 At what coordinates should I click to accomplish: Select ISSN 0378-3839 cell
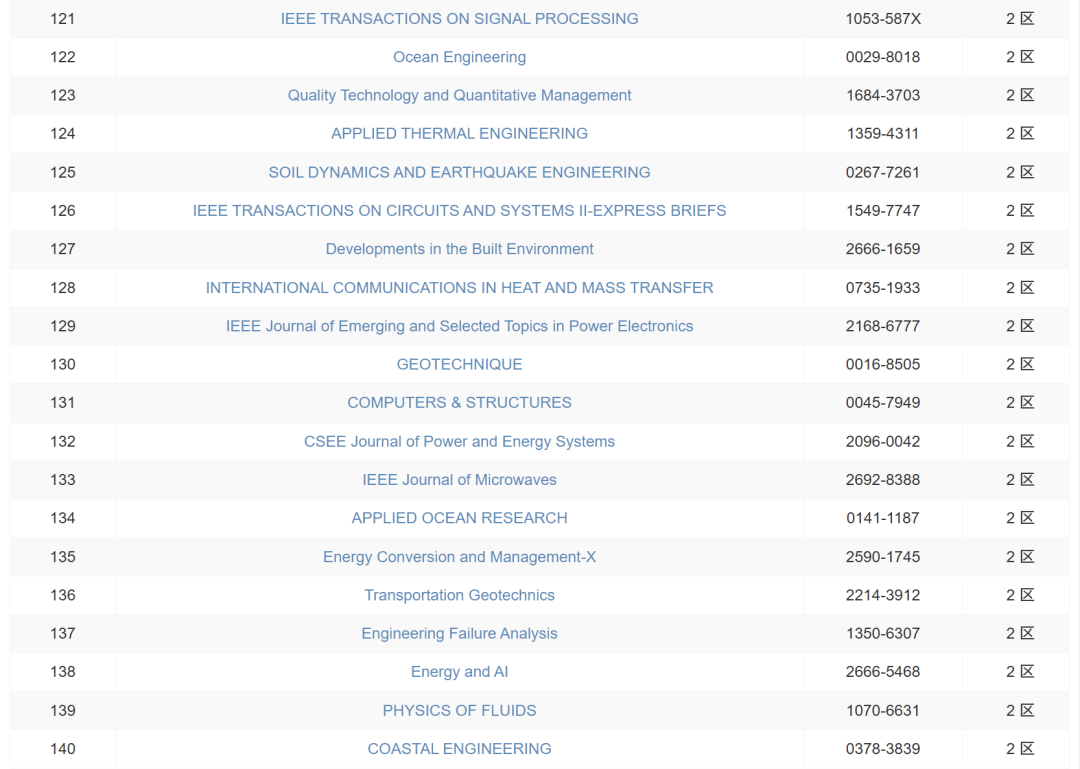pos(883,749)
